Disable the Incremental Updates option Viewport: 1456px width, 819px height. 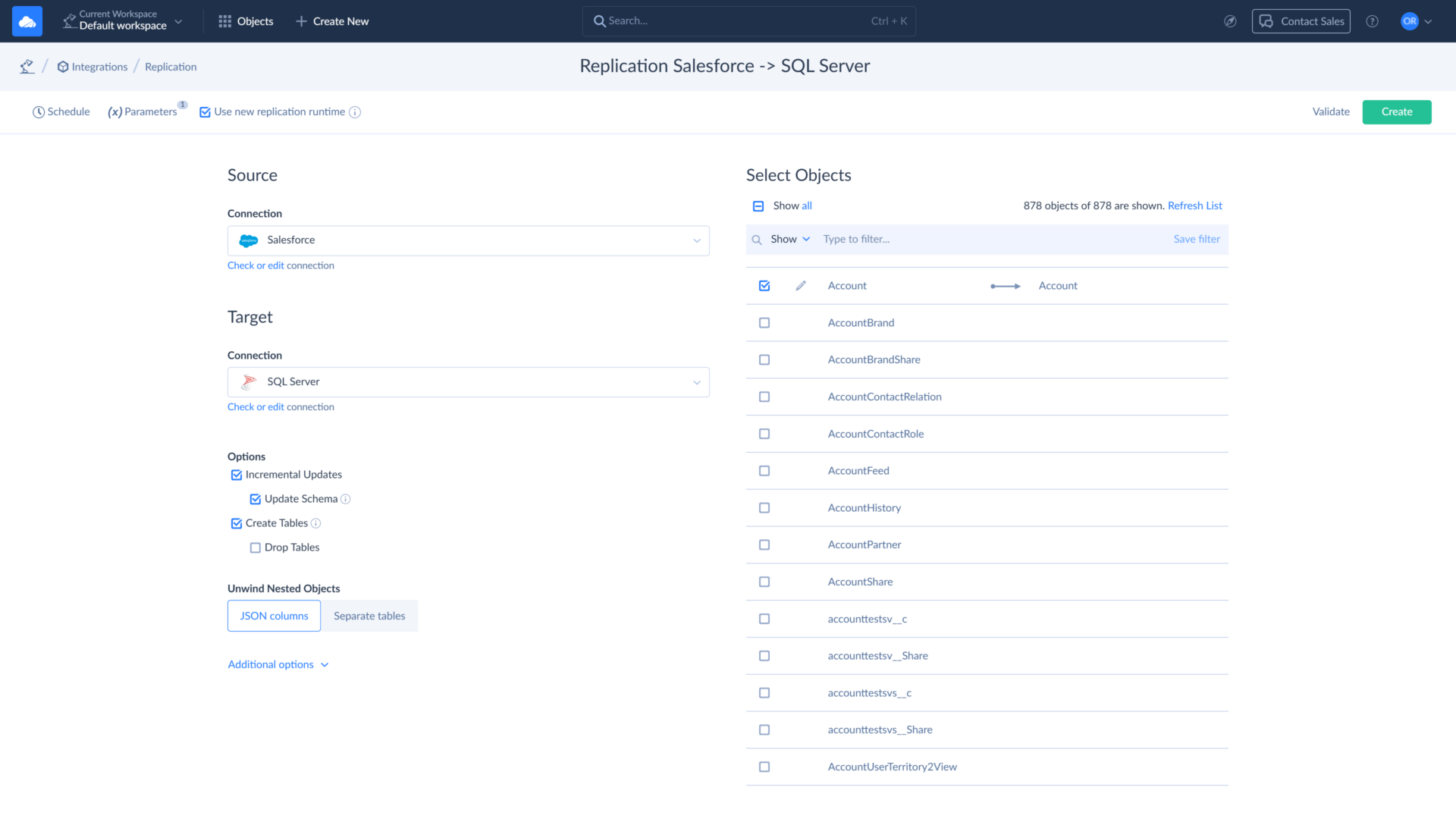pyautogui.click(x=235, y=475)
